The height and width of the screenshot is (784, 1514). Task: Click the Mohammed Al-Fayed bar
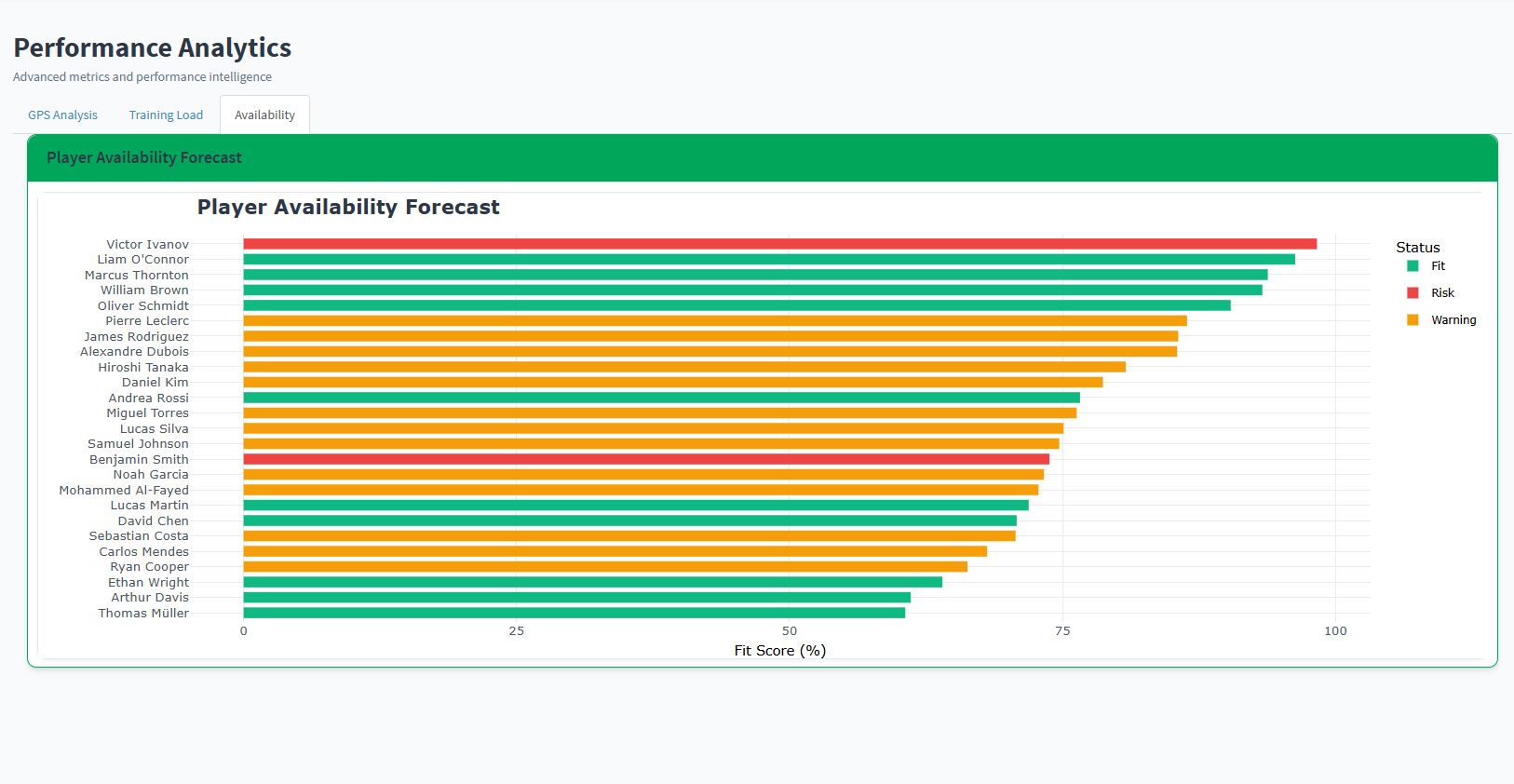pyautogui.click(x=641, y=490)
